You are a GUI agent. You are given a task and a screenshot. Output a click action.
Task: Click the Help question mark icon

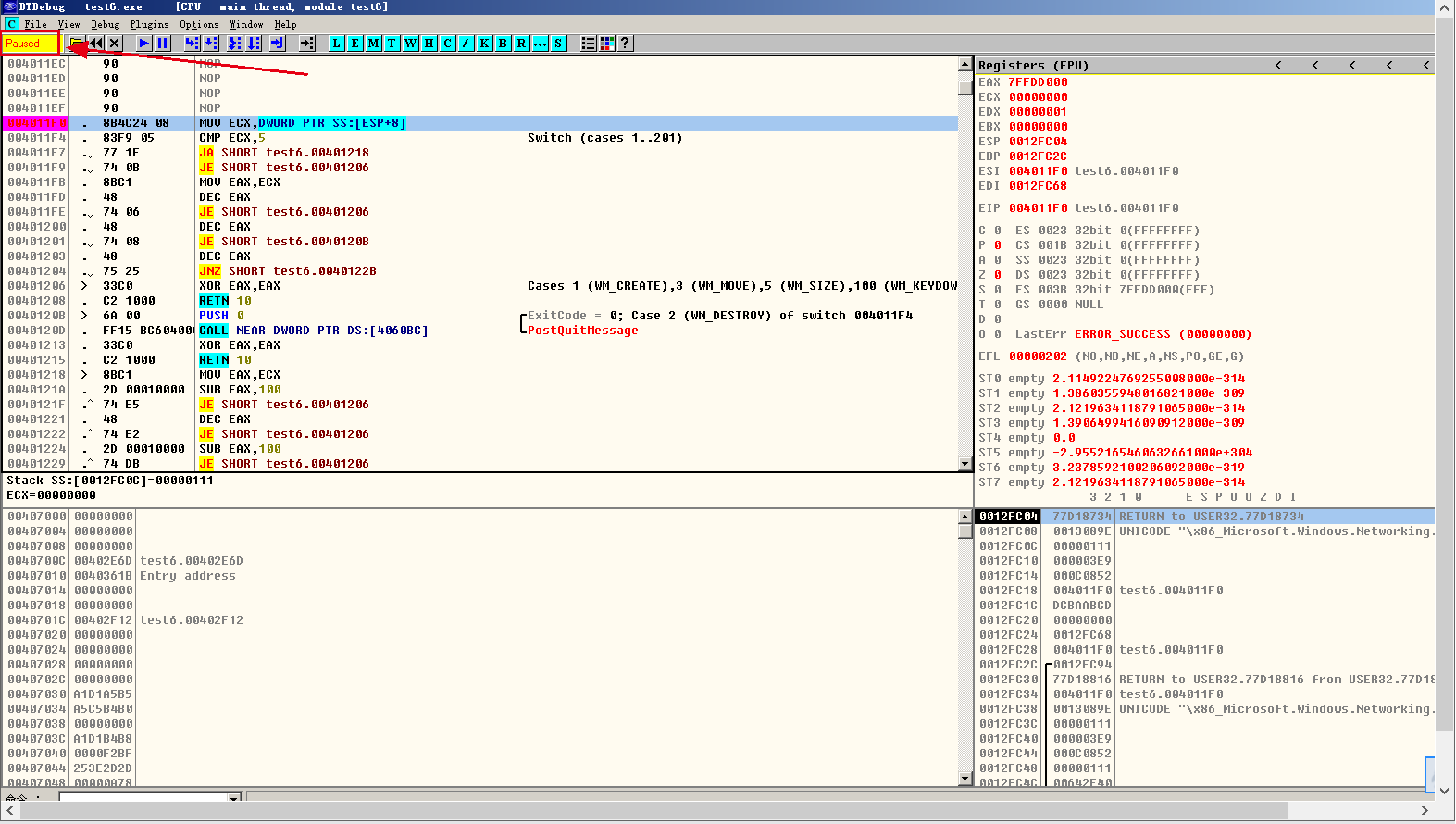point(626,44)
